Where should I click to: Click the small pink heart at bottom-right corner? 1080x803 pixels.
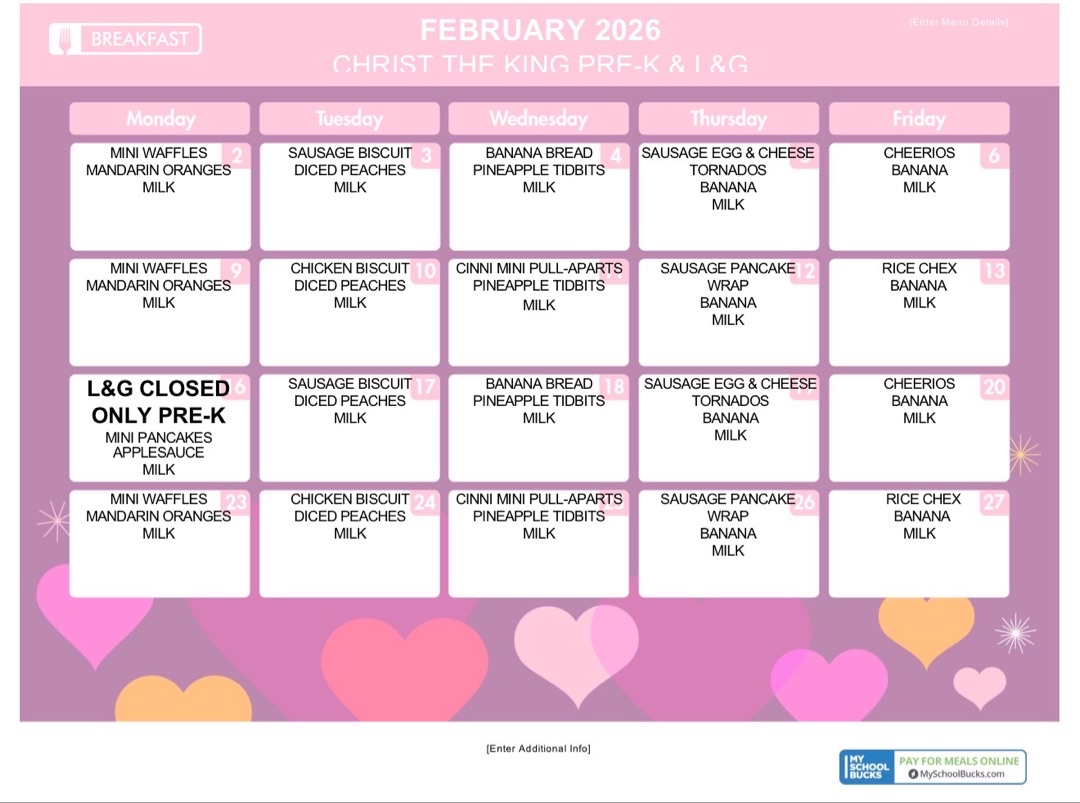coord(979,686)
